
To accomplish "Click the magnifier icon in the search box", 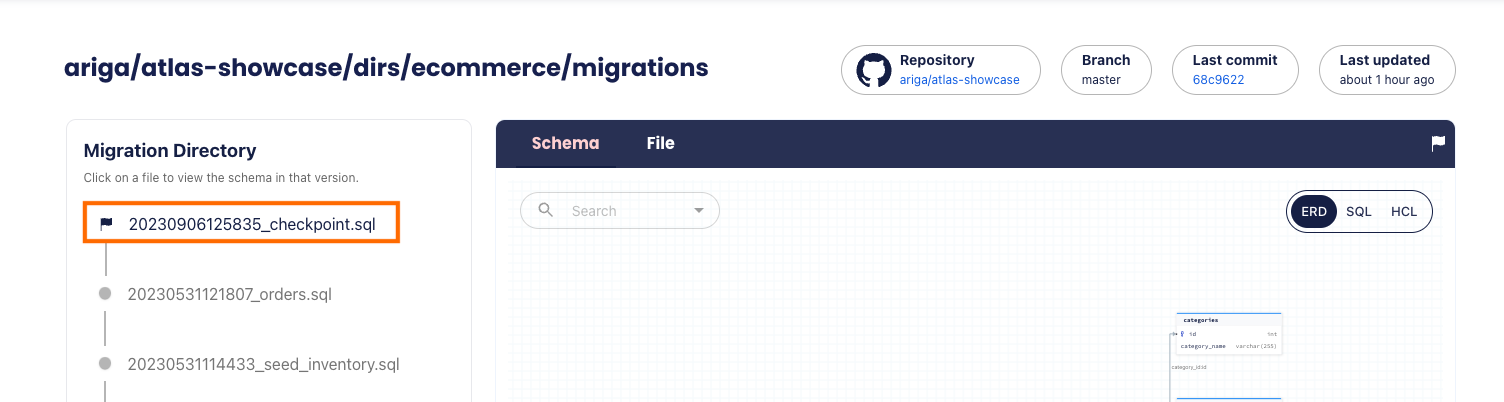I will click(x=546, y=210).
